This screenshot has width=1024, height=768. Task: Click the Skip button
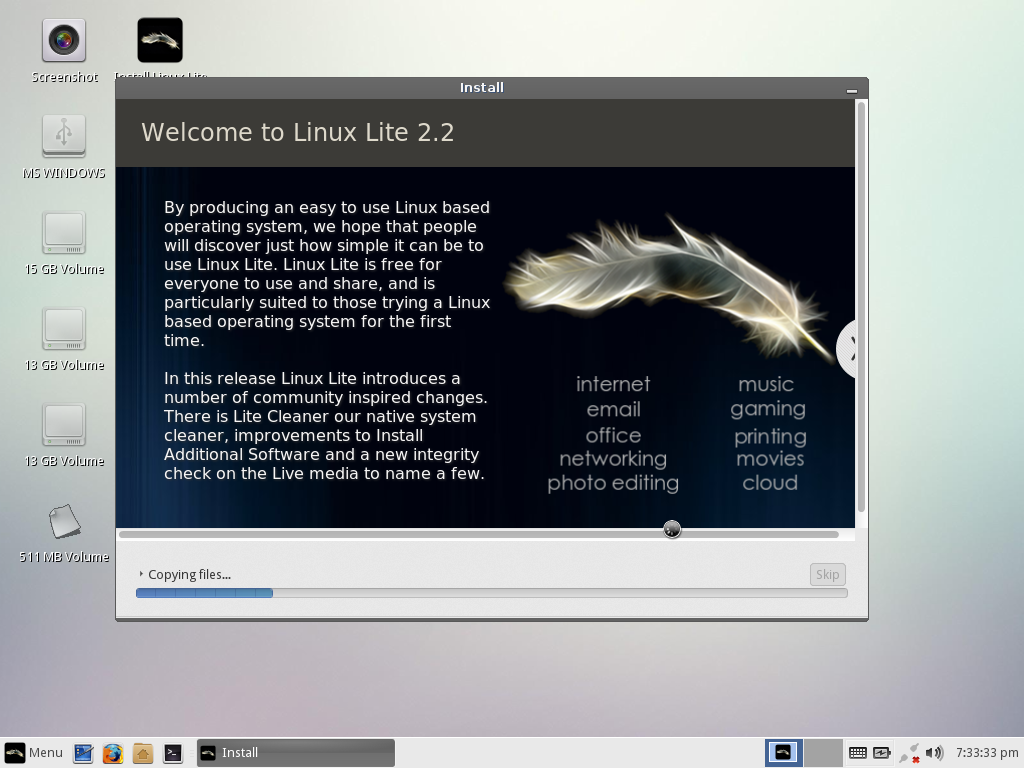pos(827,575)
